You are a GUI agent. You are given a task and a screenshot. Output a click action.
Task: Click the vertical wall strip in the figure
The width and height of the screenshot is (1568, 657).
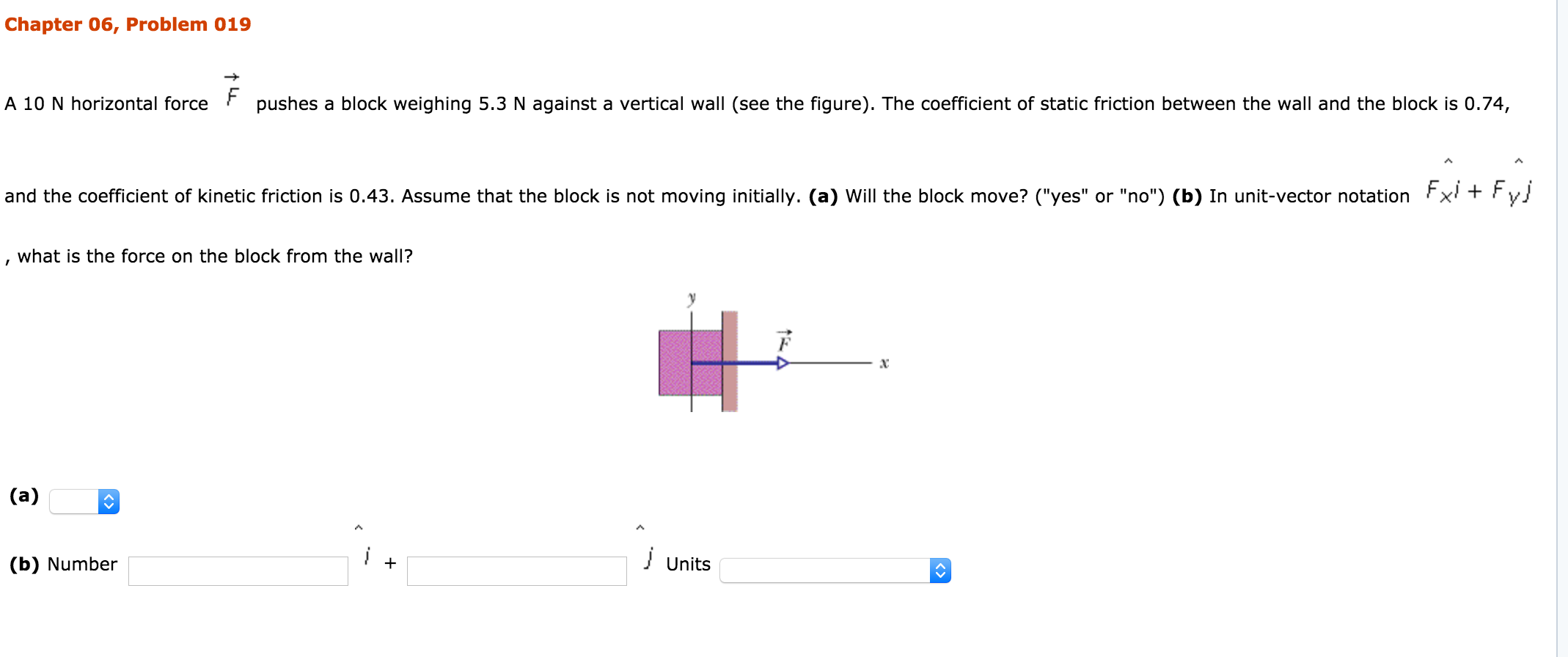pyautogui.click(x=730, y=361)
